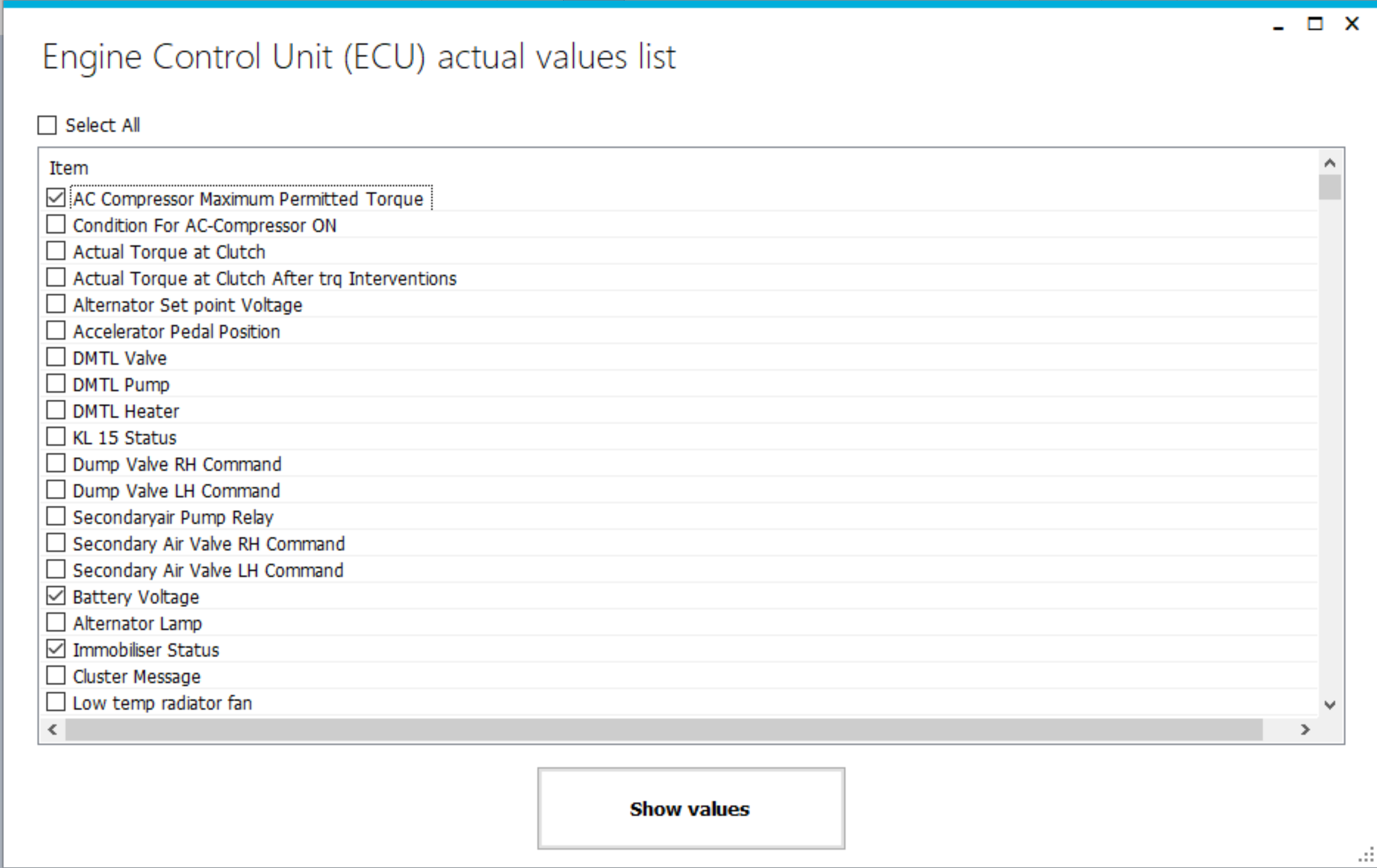Screen dimensions: 1377x868
Task: Check Accelerator Pedal Position
Action: tap(56, 331)
